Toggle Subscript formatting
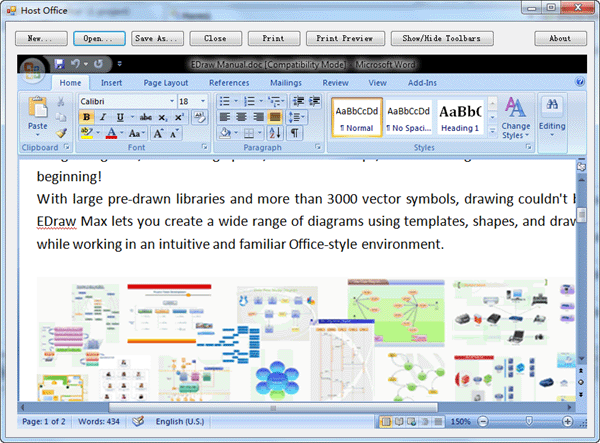This screenshot has height=443, width=600. pos(162,117)
